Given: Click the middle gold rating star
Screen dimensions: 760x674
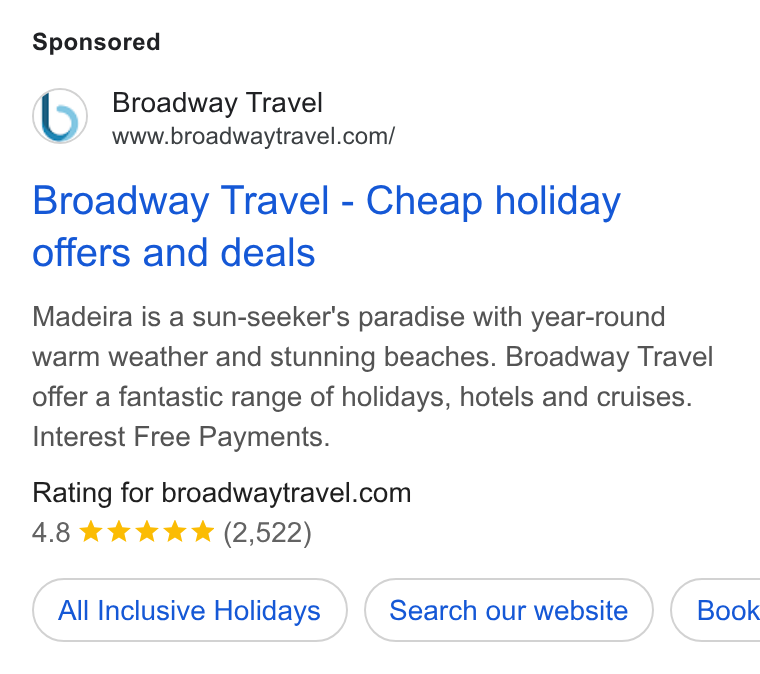Looking at the screenshot, I should coord(146,532).
